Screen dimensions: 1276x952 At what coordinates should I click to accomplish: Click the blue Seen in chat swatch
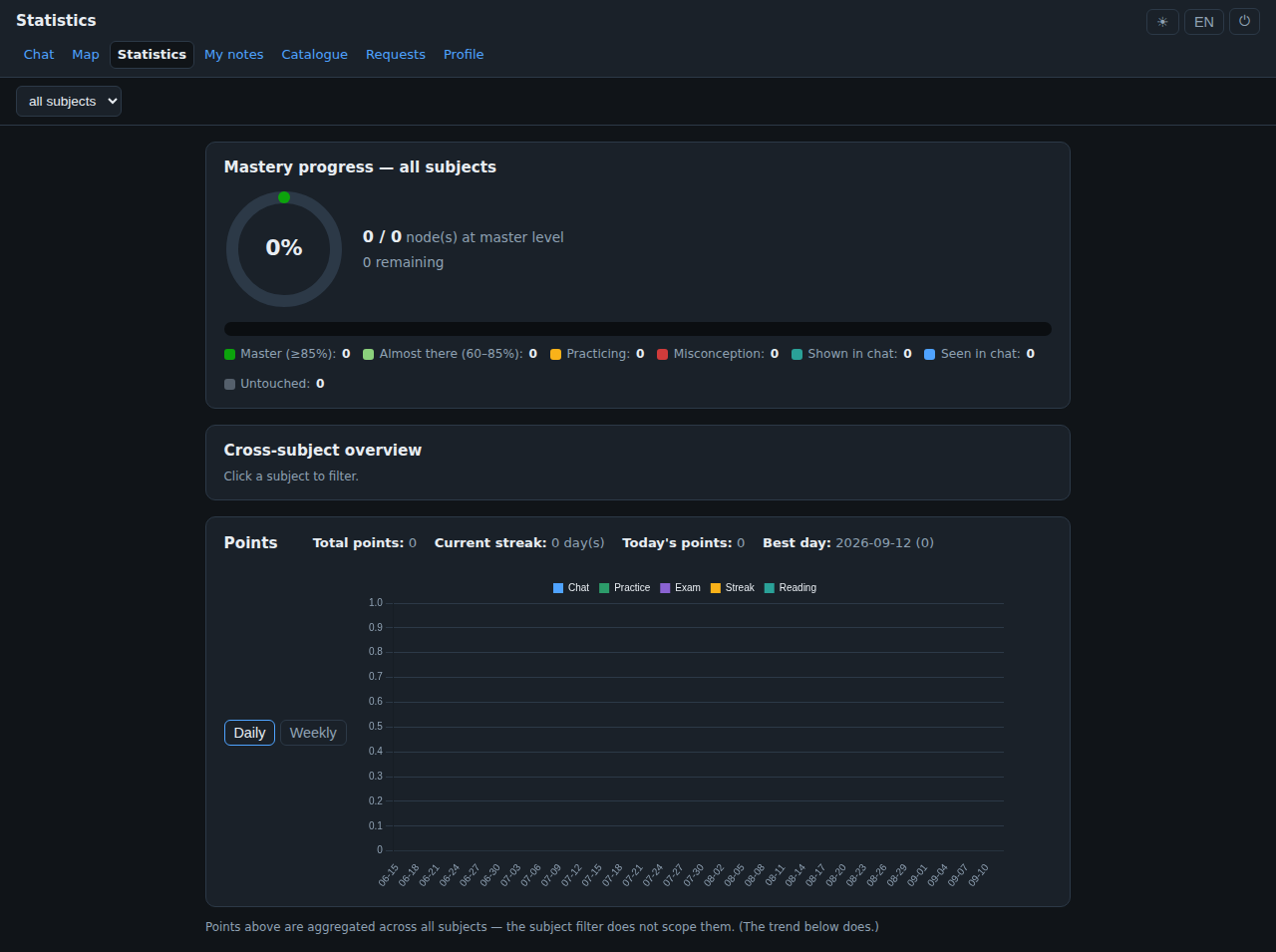click(930, 355)
